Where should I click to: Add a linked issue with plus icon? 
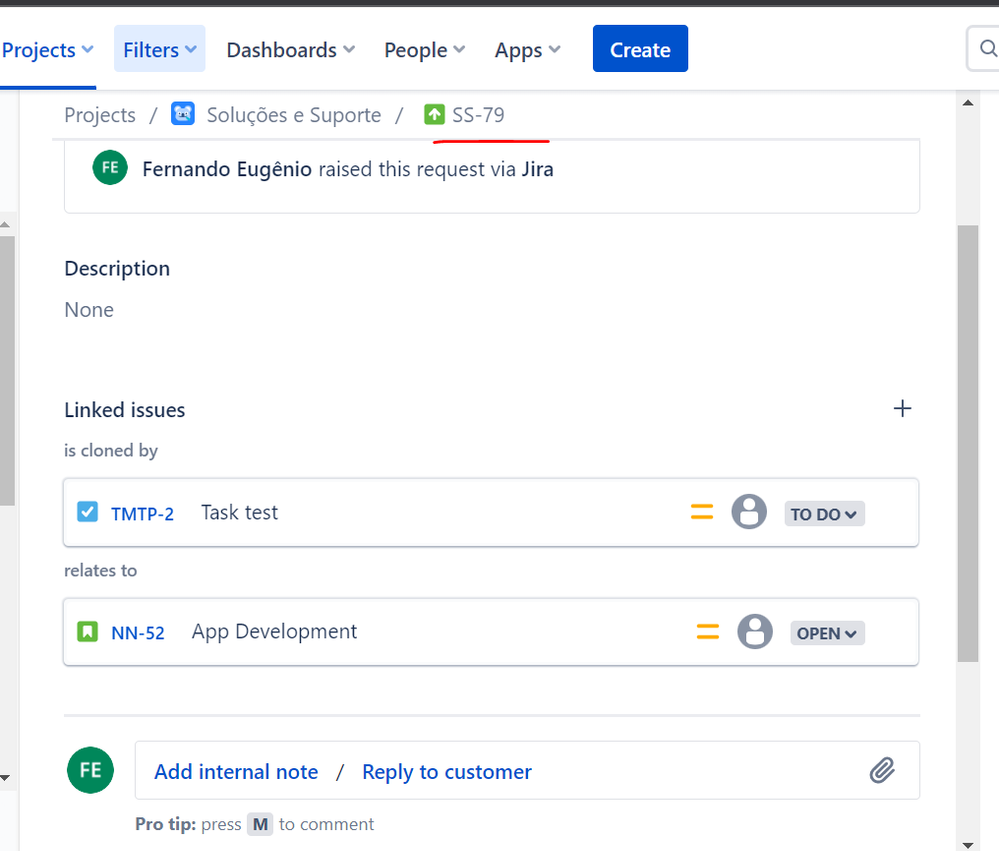(x=902, y=408)
